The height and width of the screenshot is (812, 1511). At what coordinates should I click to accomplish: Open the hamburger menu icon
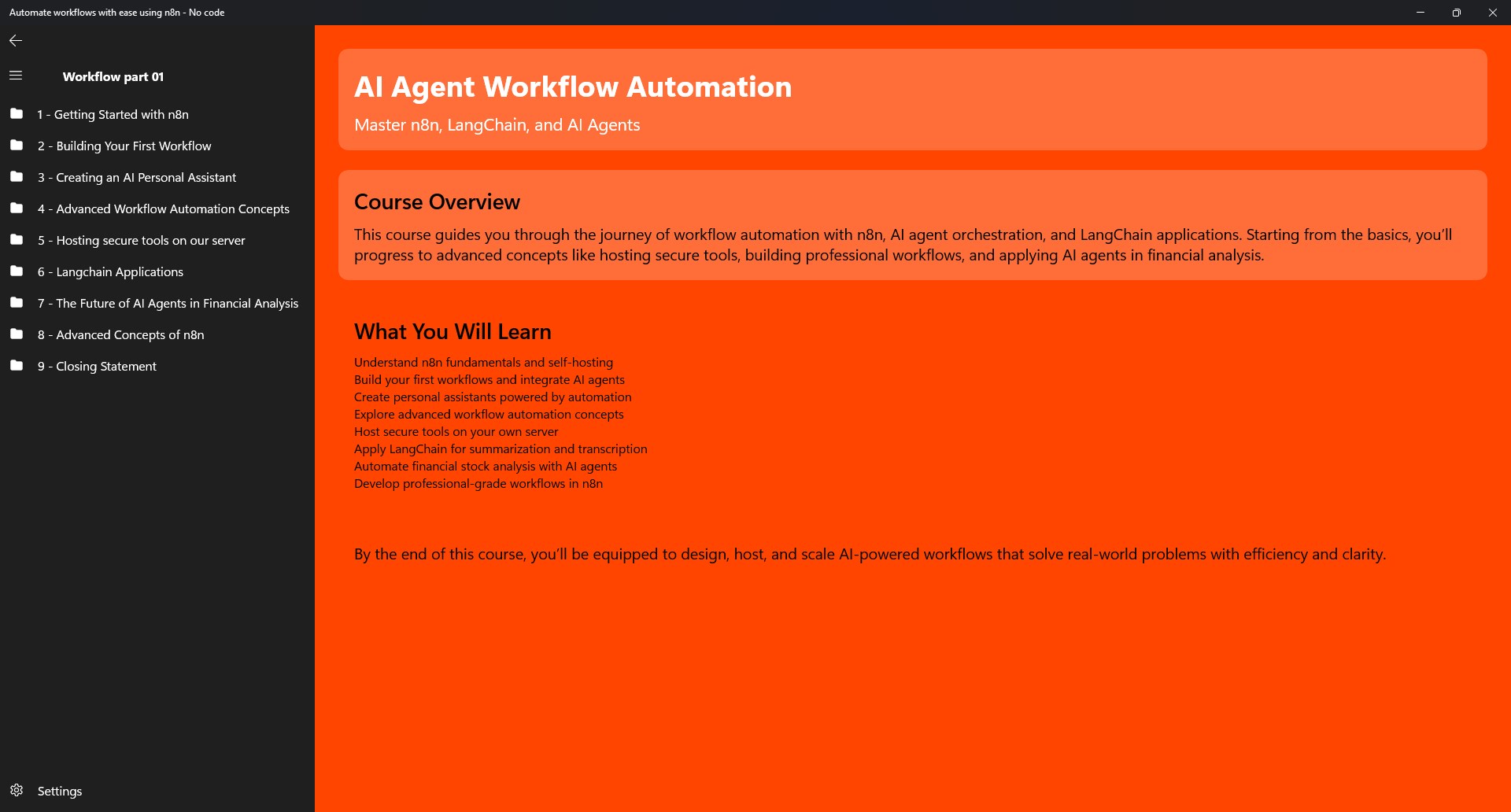(15, 76)
